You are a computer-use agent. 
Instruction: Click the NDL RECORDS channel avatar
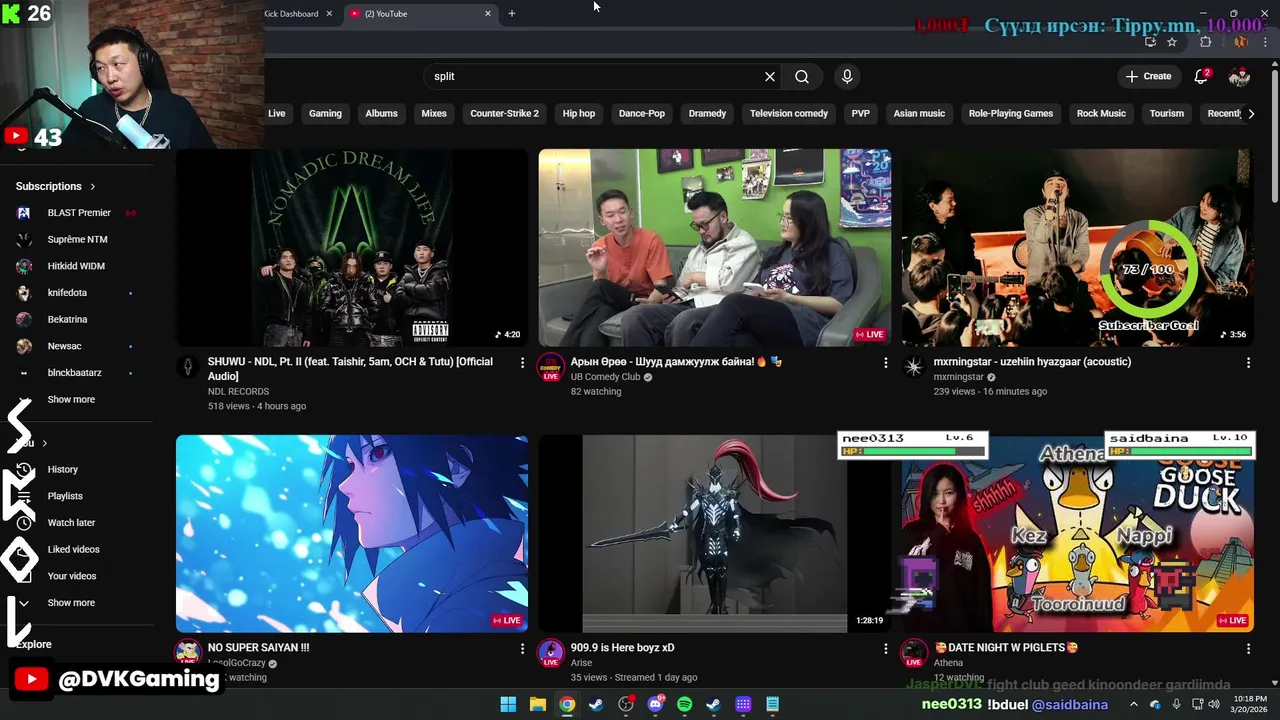click(x=188, y=367)
